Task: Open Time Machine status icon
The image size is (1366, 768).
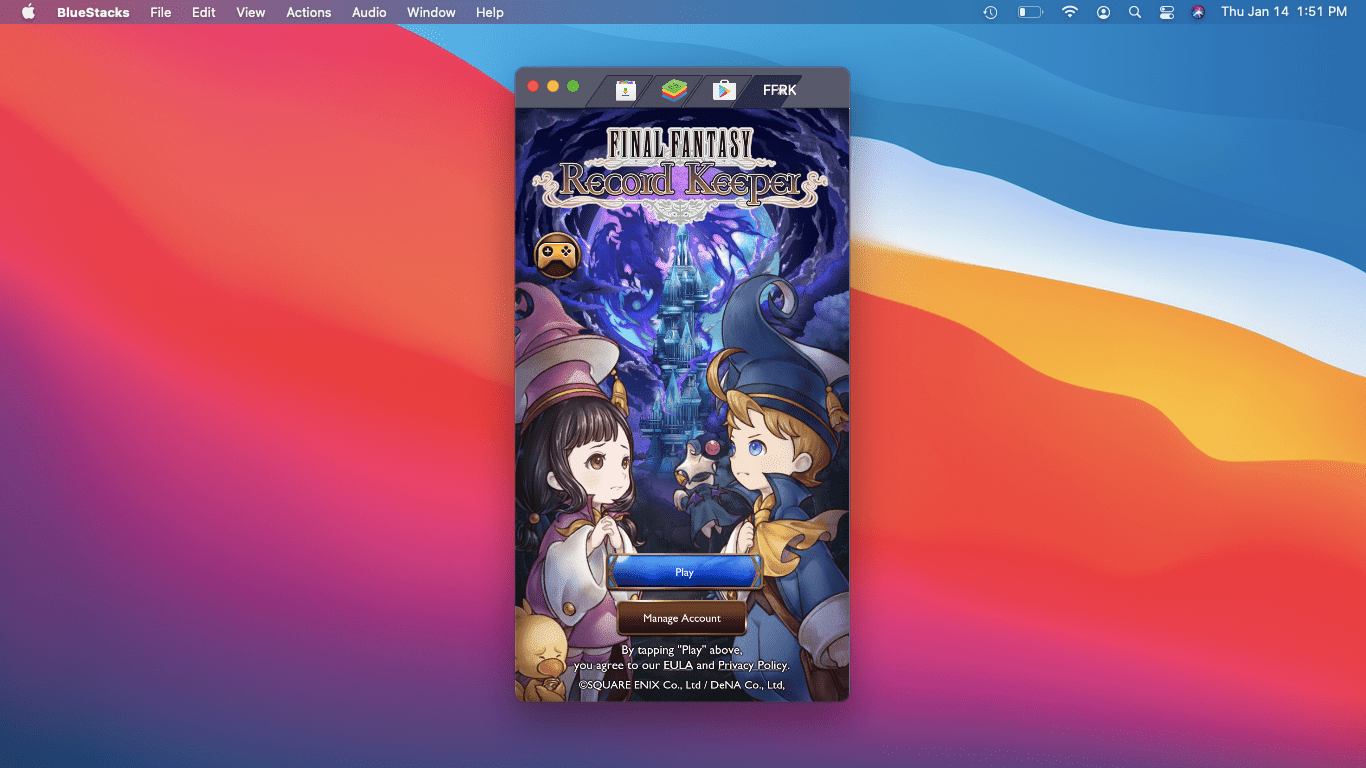Action: pyautogui.click(x=990, y=12)
